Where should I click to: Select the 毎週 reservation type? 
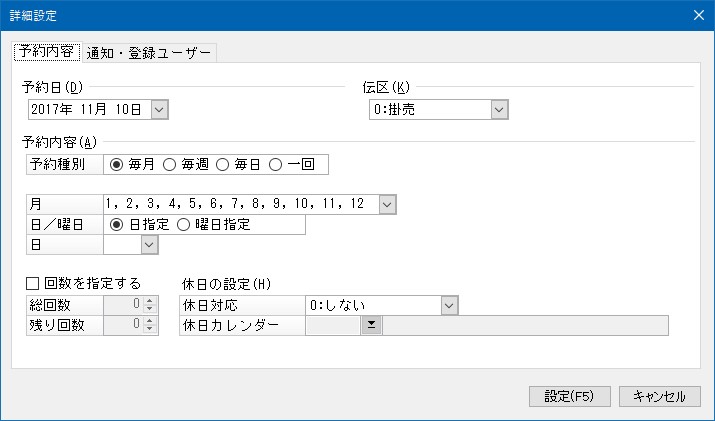pyautogui.click(x=169, y=164)
